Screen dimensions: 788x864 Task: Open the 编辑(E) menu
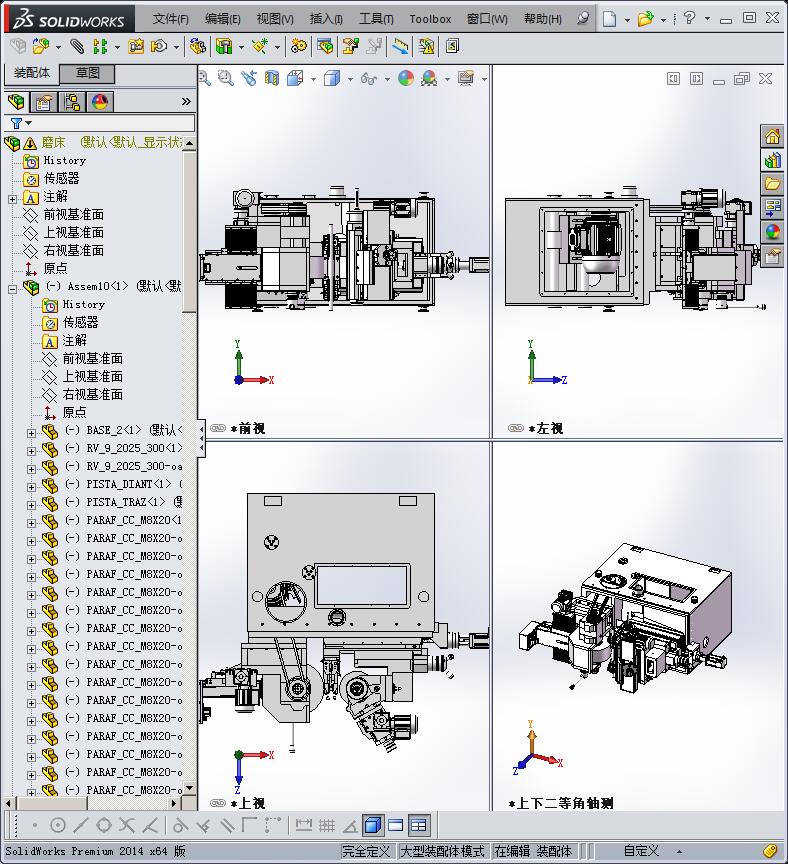click(223, 19)
